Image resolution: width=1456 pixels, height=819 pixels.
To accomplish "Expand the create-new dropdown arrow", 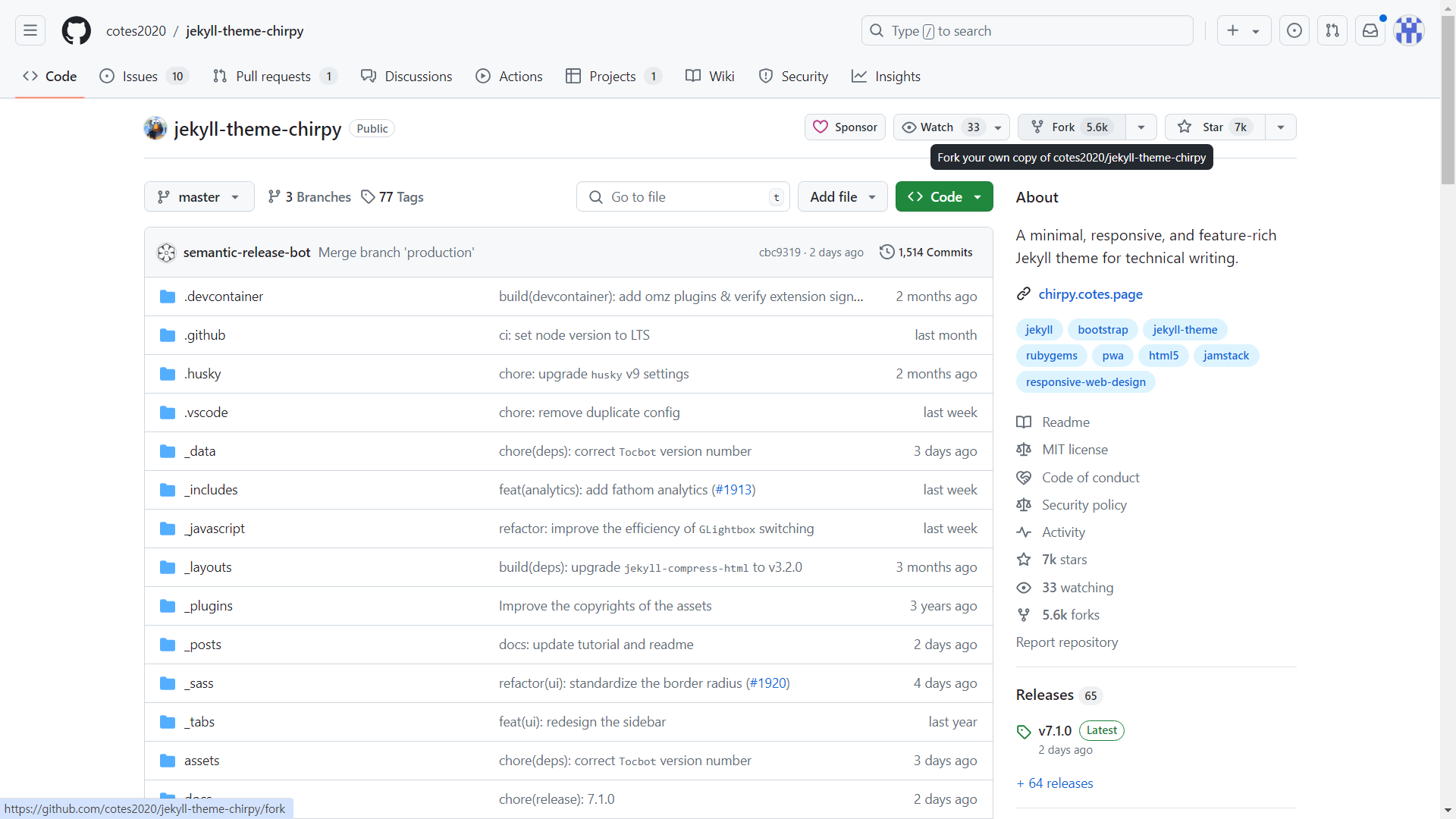I will (x=1256, y=31).
